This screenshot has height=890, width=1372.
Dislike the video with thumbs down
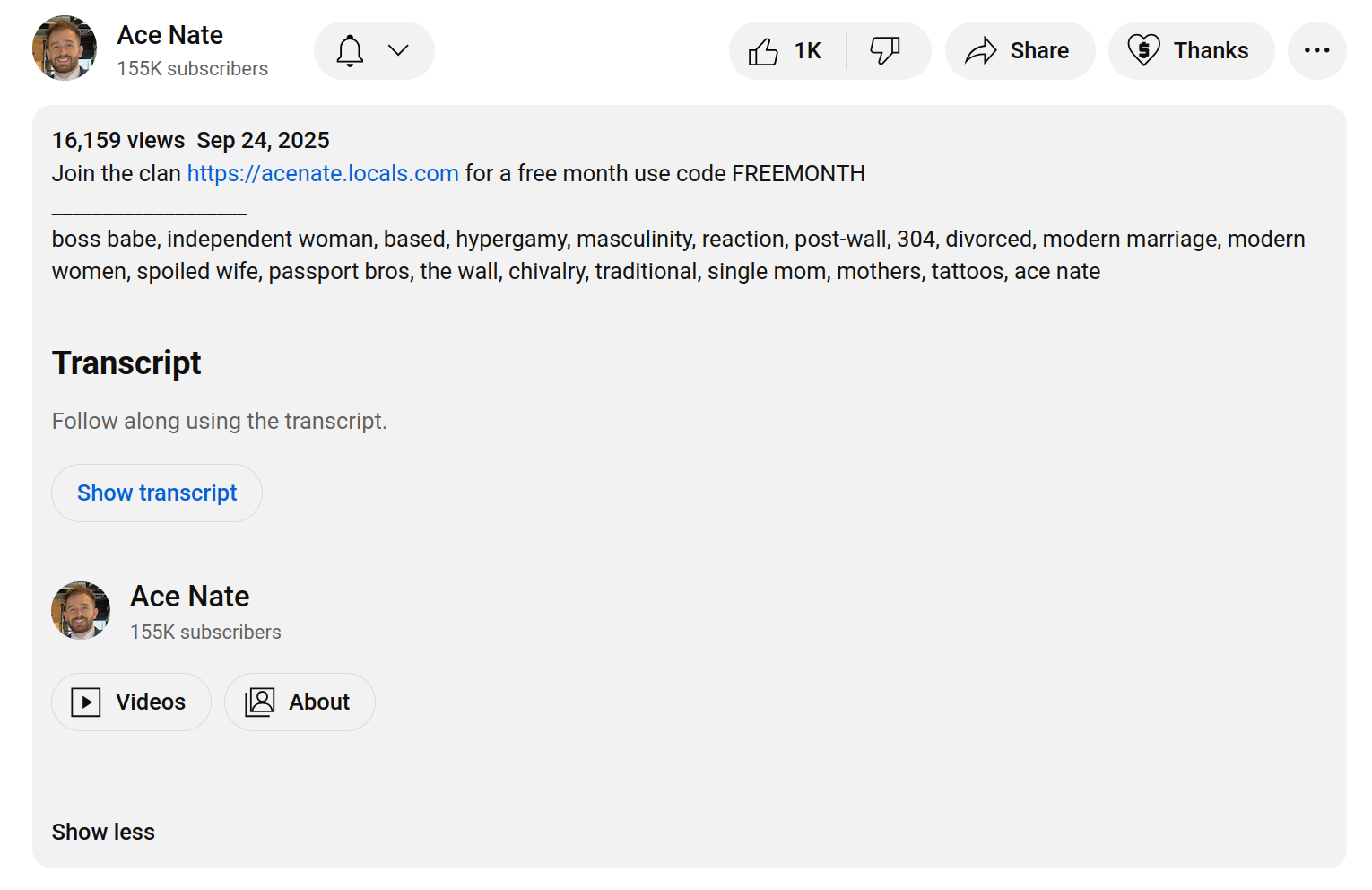885,50
